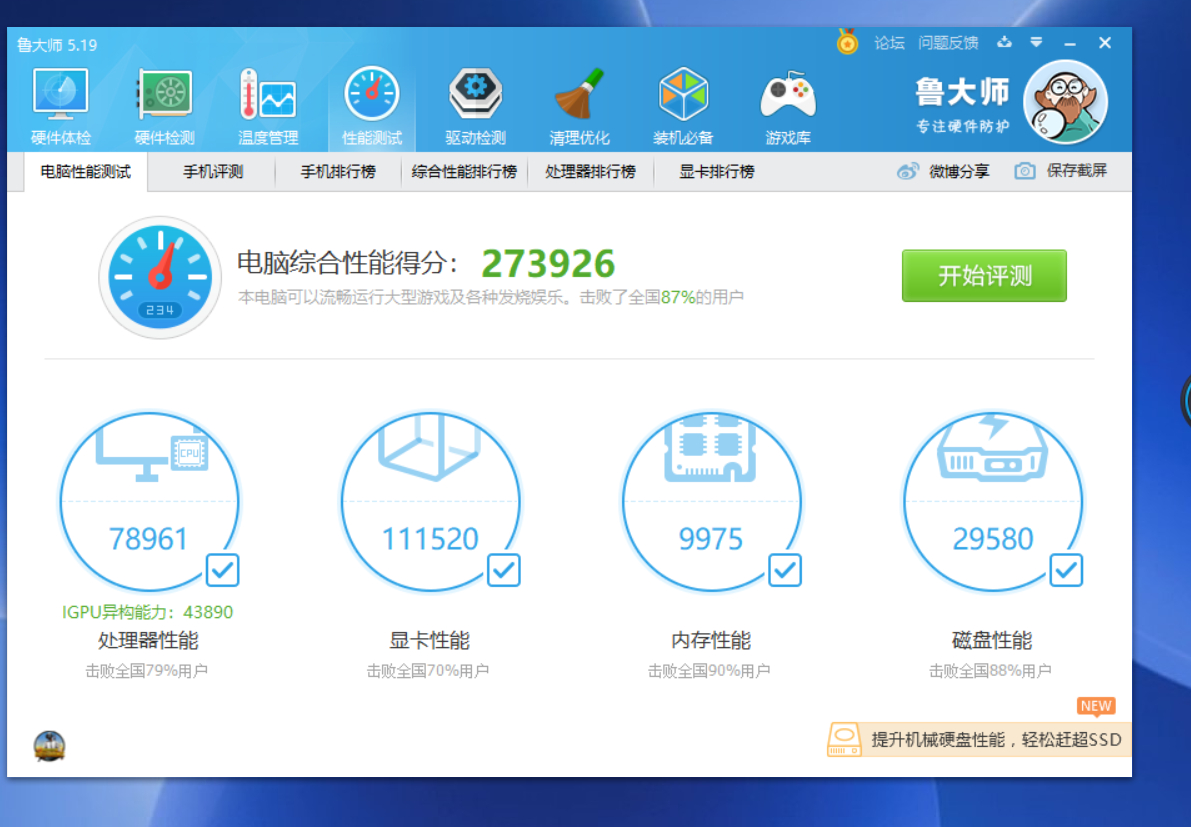The width and height of the screenshot is (1191, 827).
Task: Click the memory chip icon for 内存性能
Action: (x=710, y=448)
